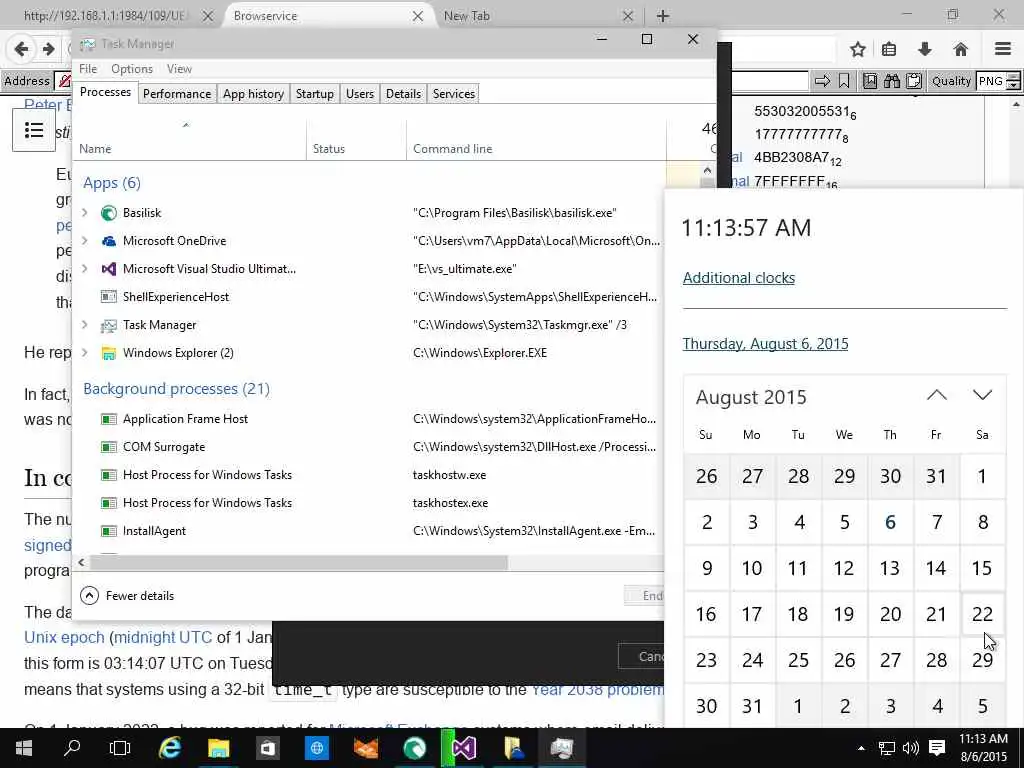The height and width of the screenshot is (768, 1024).
Task: Open taskbar Search magnifier
Action: [x=72, y=748]
